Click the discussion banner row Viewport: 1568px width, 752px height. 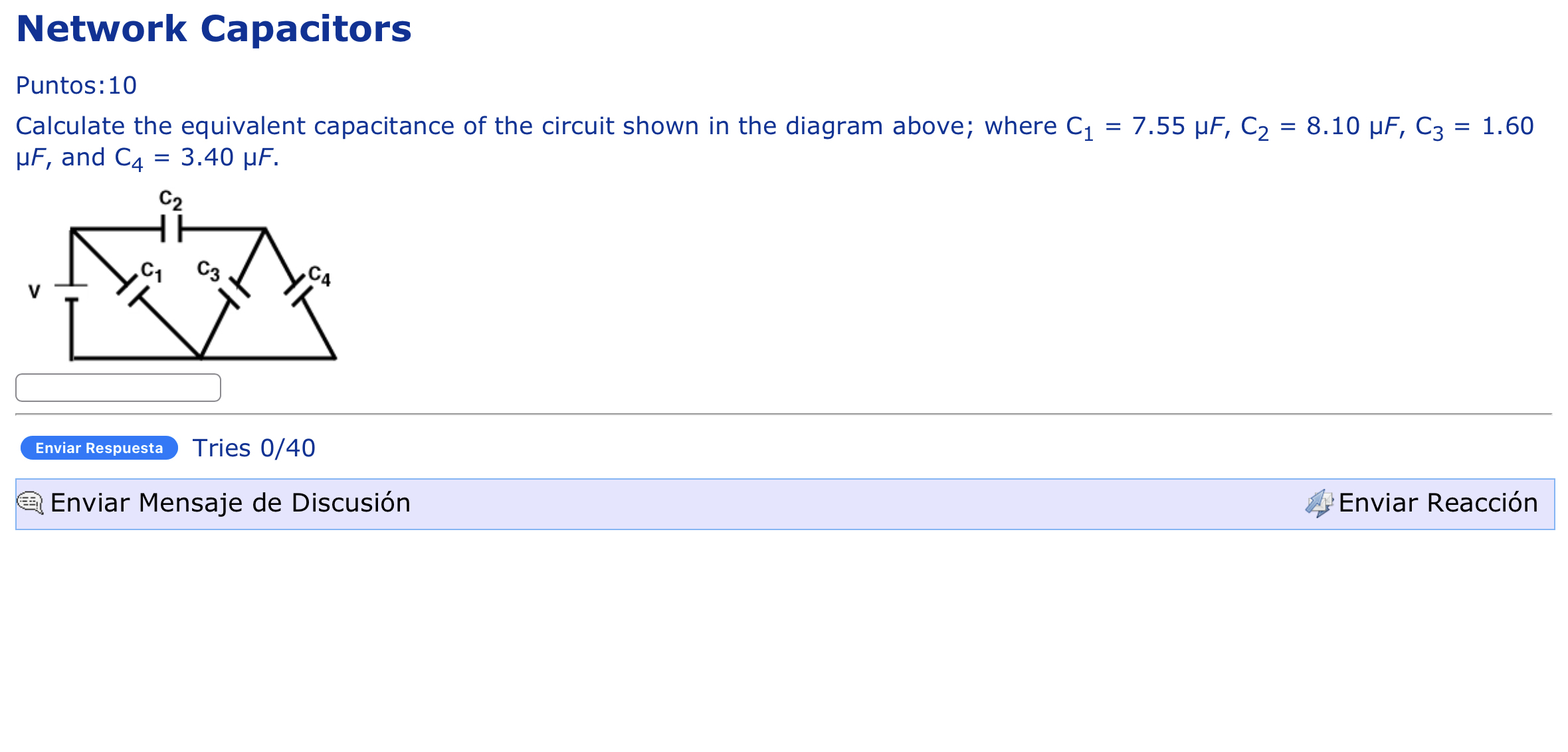[x=784, y=504]
